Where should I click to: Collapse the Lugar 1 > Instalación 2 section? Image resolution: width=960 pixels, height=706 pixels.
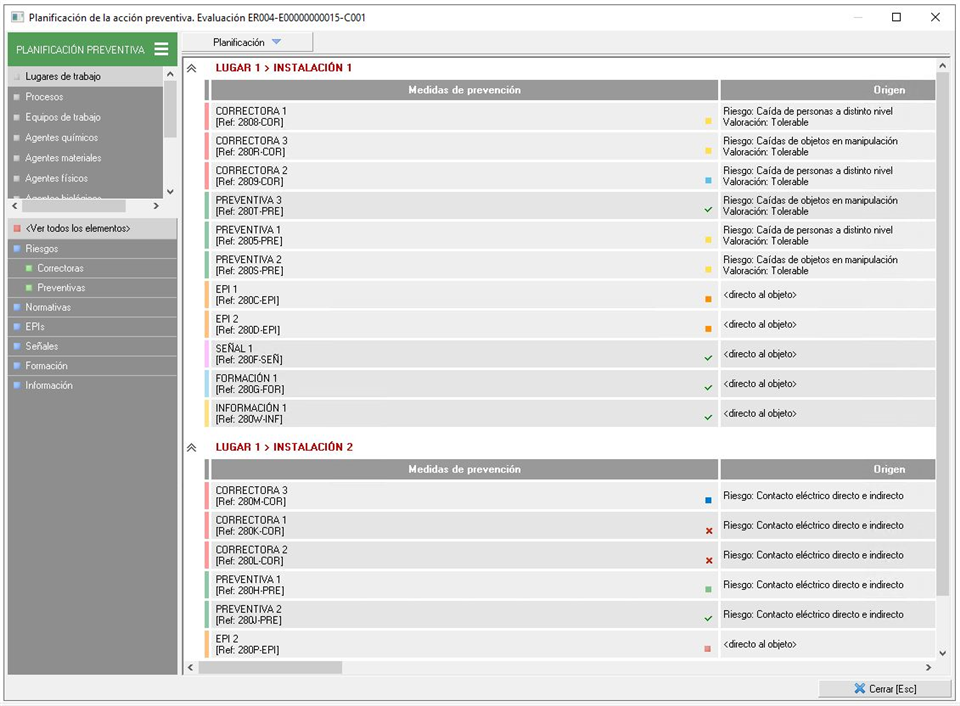[191, 448]
